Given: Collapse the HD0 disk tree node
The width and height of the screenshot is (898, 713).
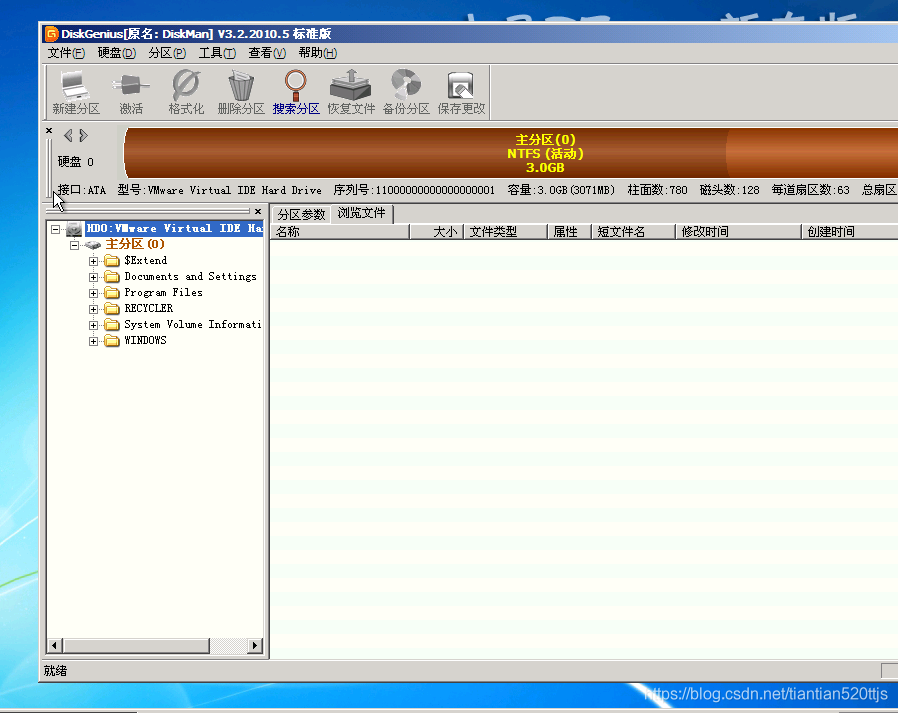Looking at the screenshot, I should pyautogui.click(x=56, y=229).
